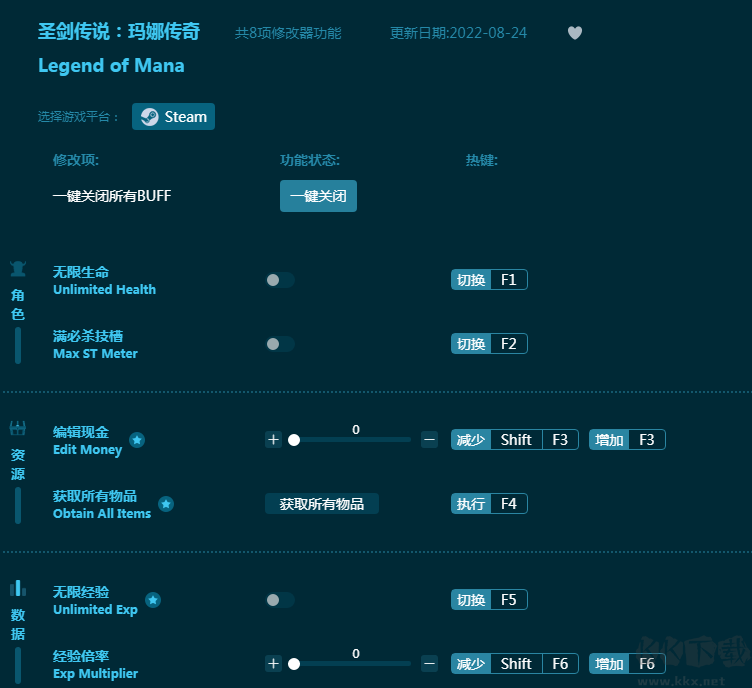This screenshot has height=688, width=752.
Task: Click the 增加 F6 hotkey button
Action: coord(627,664)
